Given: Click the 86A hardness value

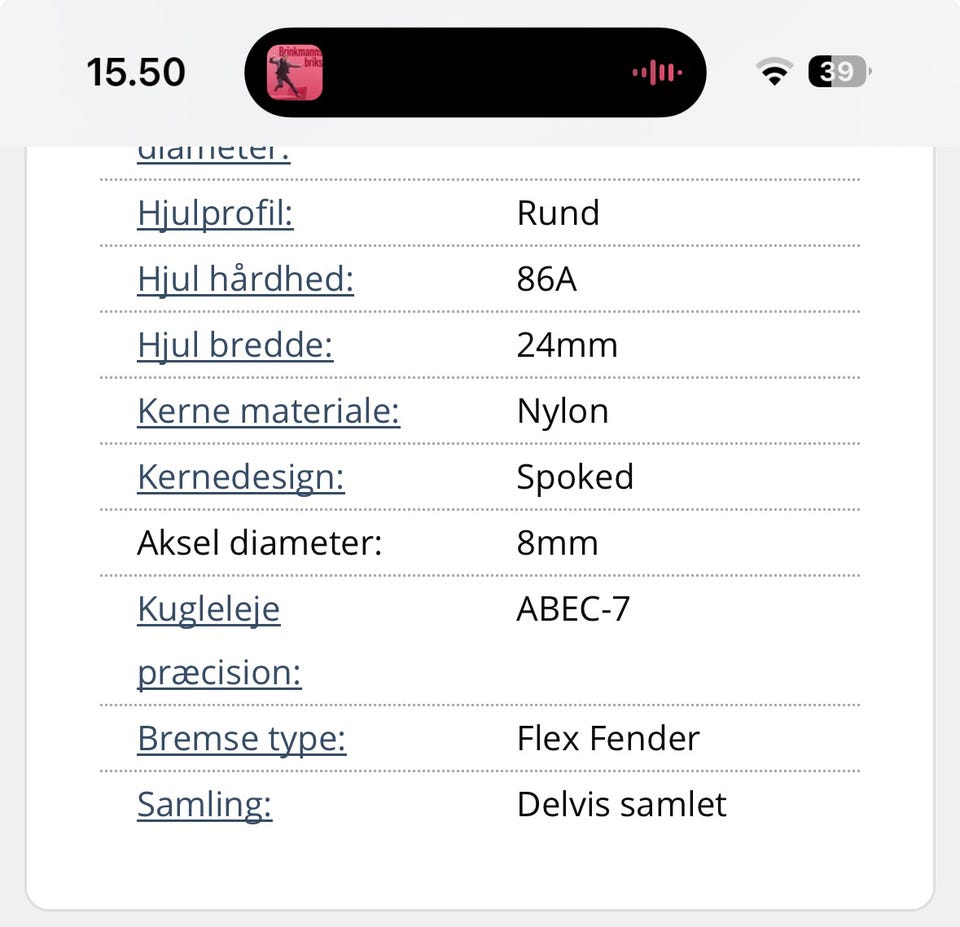Looking at the screenshot, I should click(546, 279).
